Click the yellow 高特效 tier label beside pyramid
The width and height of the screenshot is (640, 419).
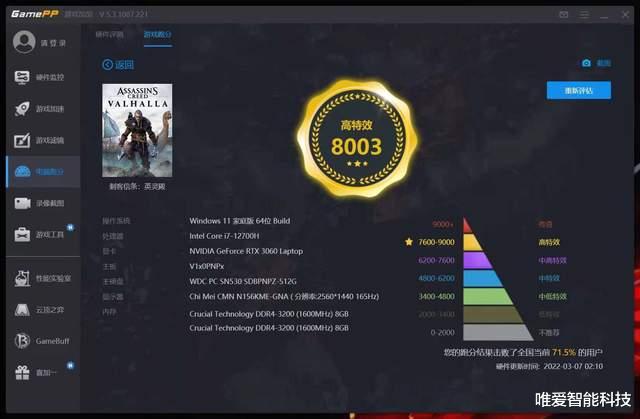[x=549, y=242]
